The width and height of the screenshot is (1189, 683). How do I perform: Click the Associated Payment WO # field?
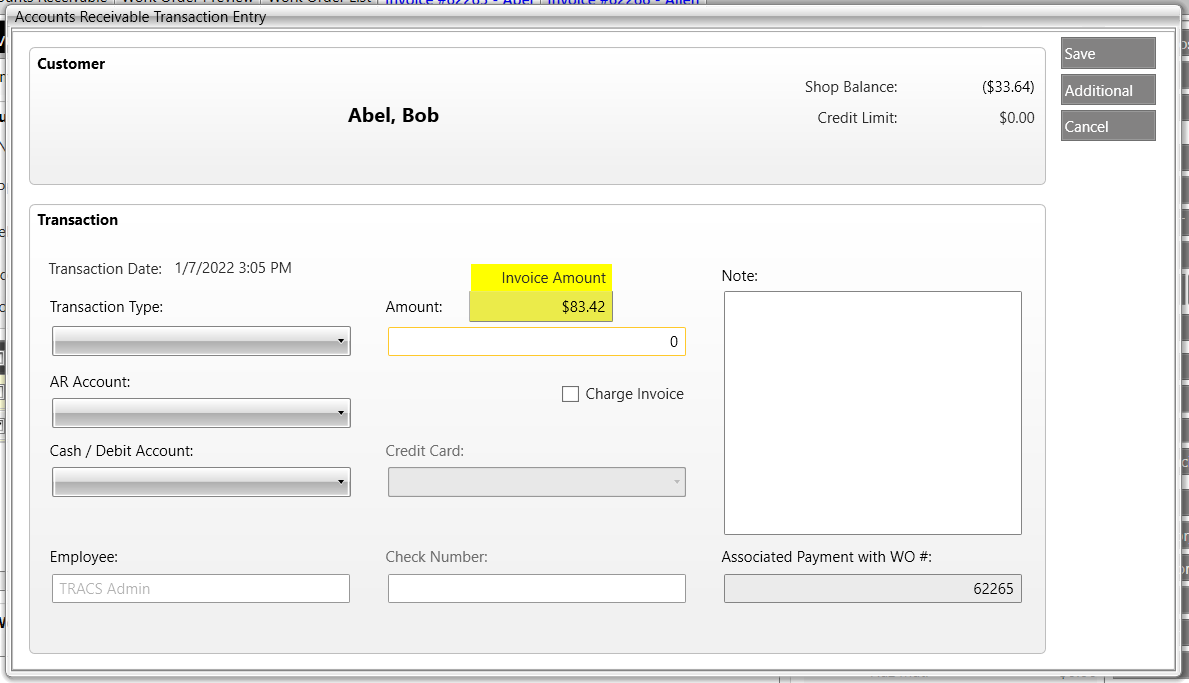pos(872,589)
